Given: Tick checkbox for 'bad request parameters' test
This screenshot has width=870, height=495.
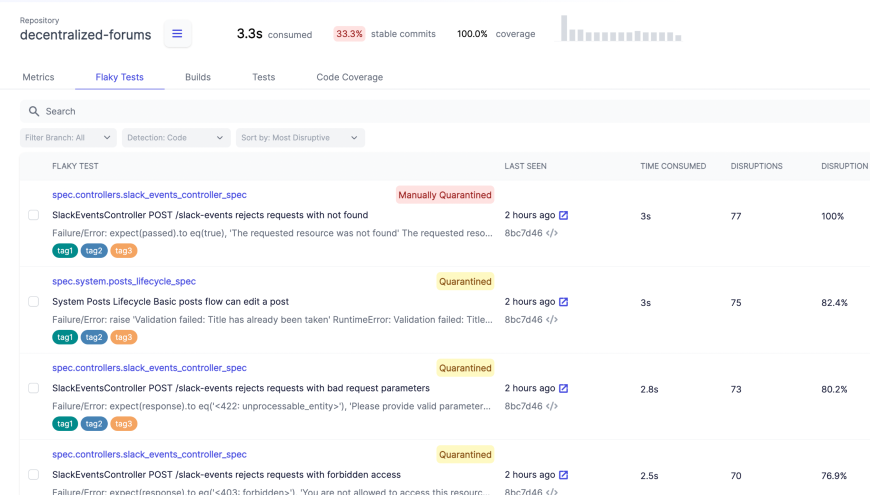Looking at the screenshot, I should tap(33, 388).
